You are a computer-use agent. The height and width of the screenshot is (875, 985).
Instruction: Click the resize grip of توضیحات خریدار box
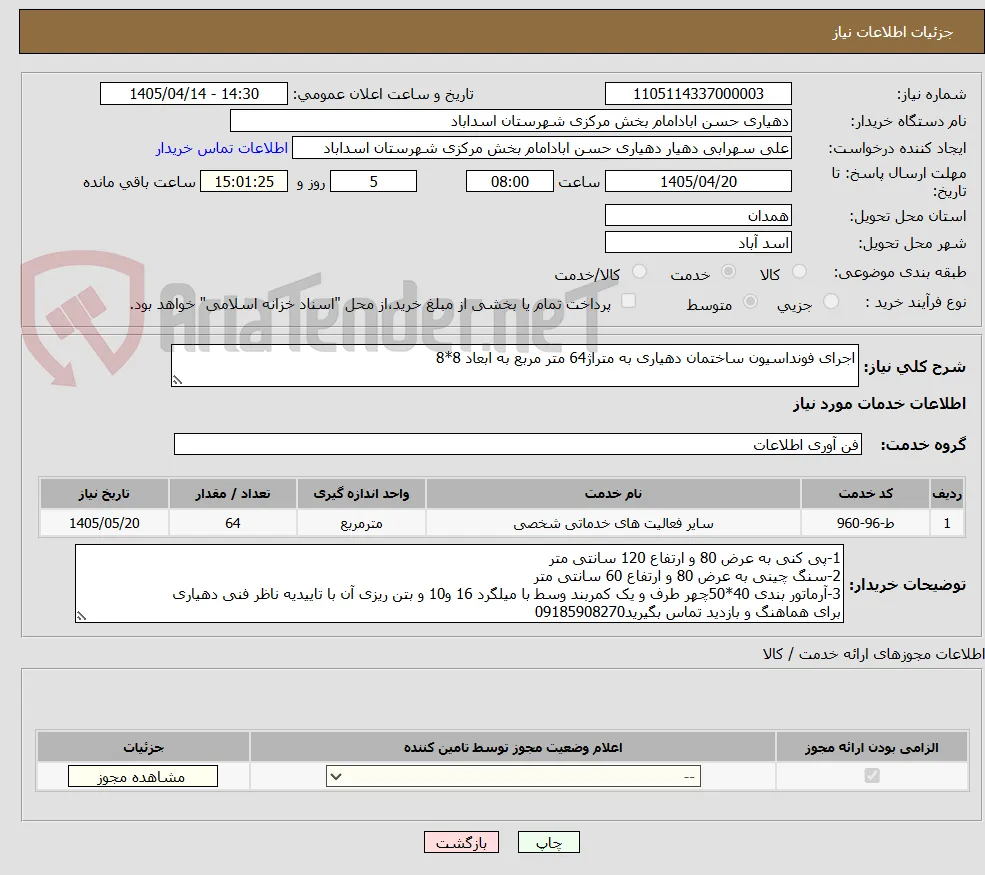pos(81,616)
